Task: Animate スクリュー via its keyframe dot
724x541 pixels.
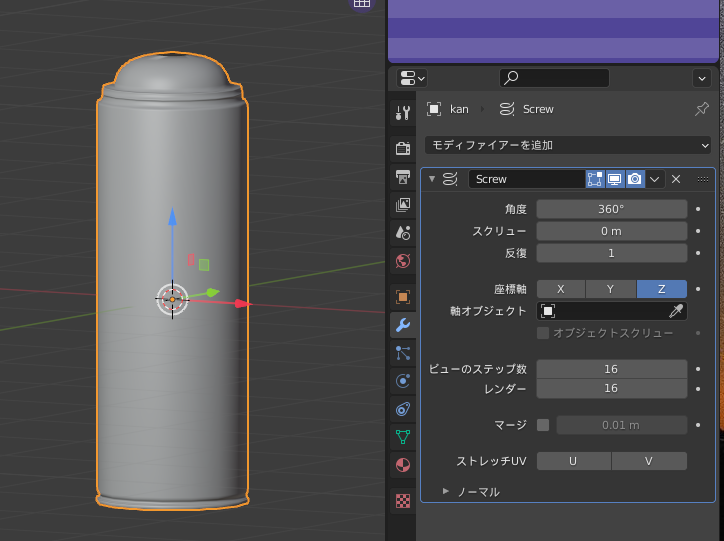Action: tap(698, 231)
